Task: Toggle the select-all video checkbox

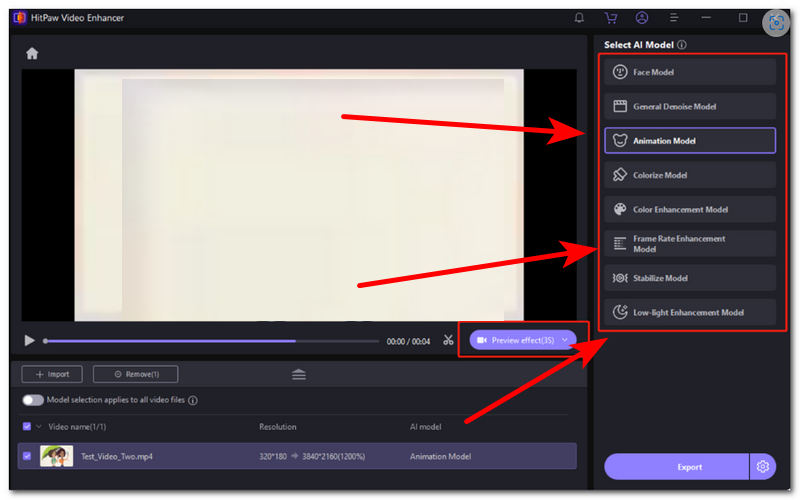Action: pos(27,427)
